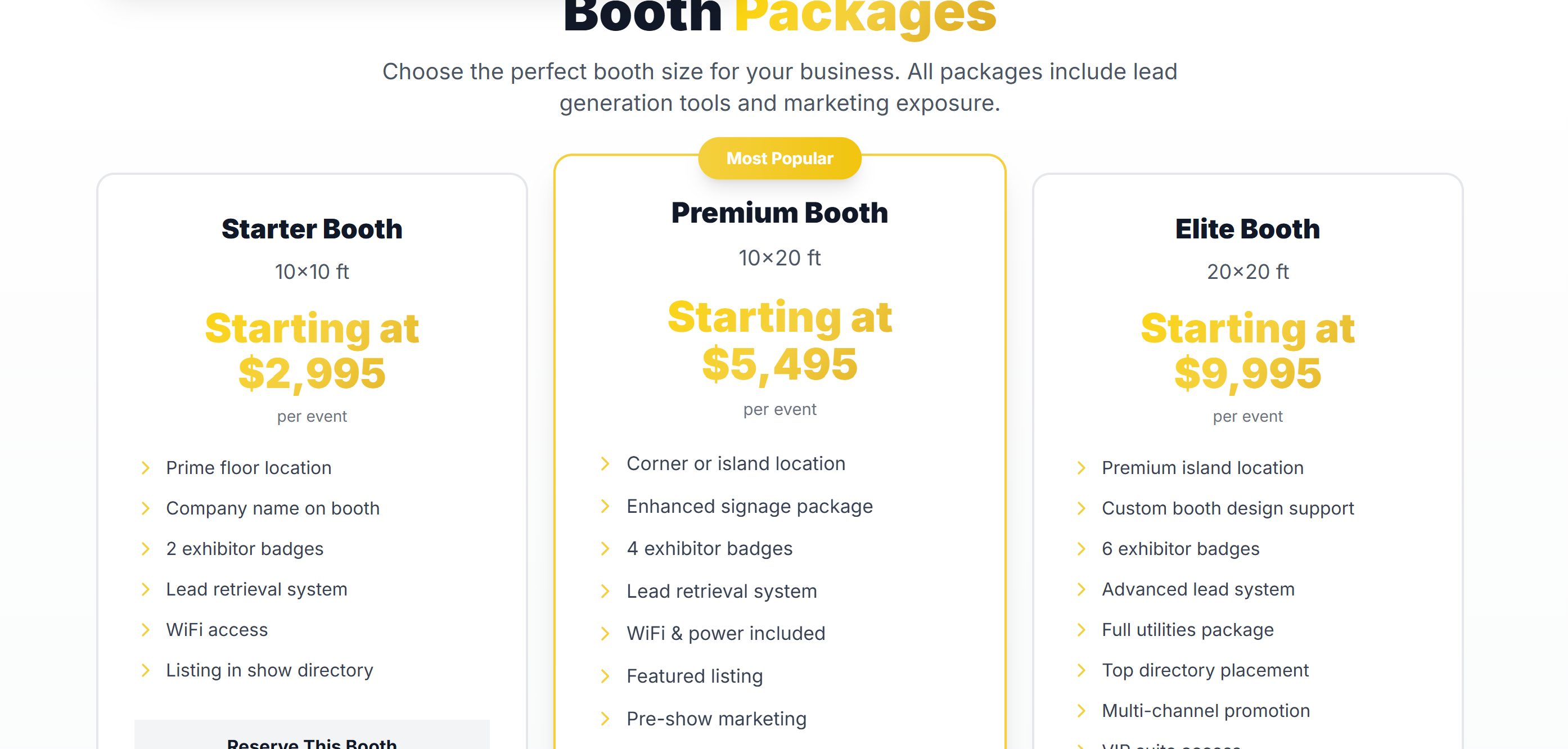1568x749 pixels.
Task: Click chevron next to Company name on booth
Action: tap(146, 508)
